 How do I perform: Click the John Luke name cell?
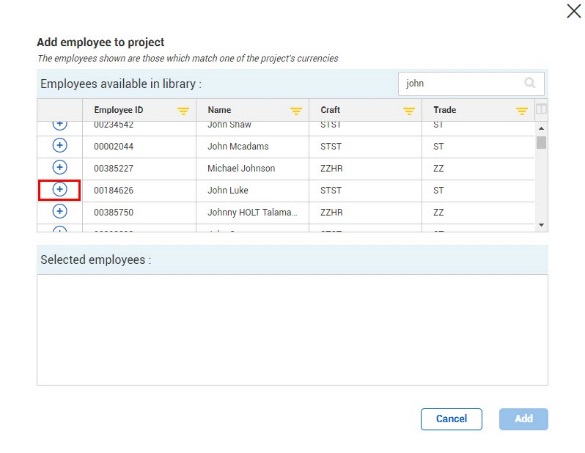coord(253,191)
